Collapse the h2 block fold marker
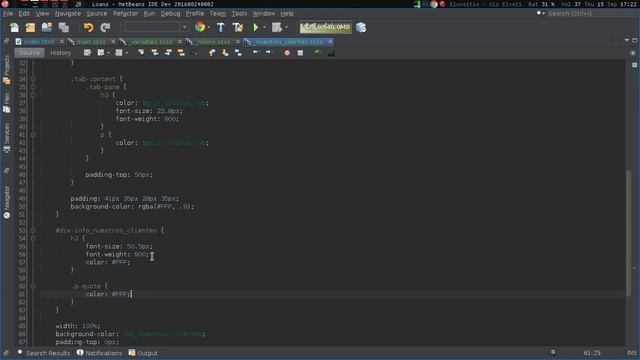This screenshot has height=360, width=640. (33, 238)
